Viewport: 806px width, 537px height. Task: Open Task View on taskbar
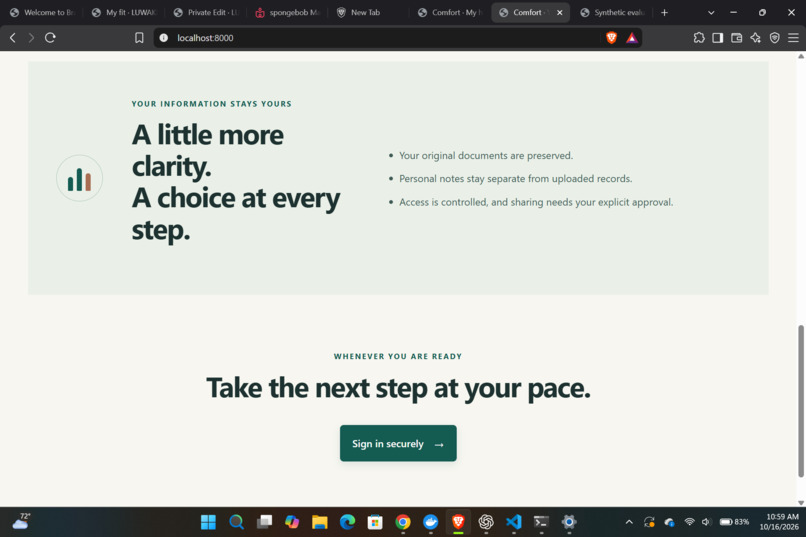click(264, 522)
